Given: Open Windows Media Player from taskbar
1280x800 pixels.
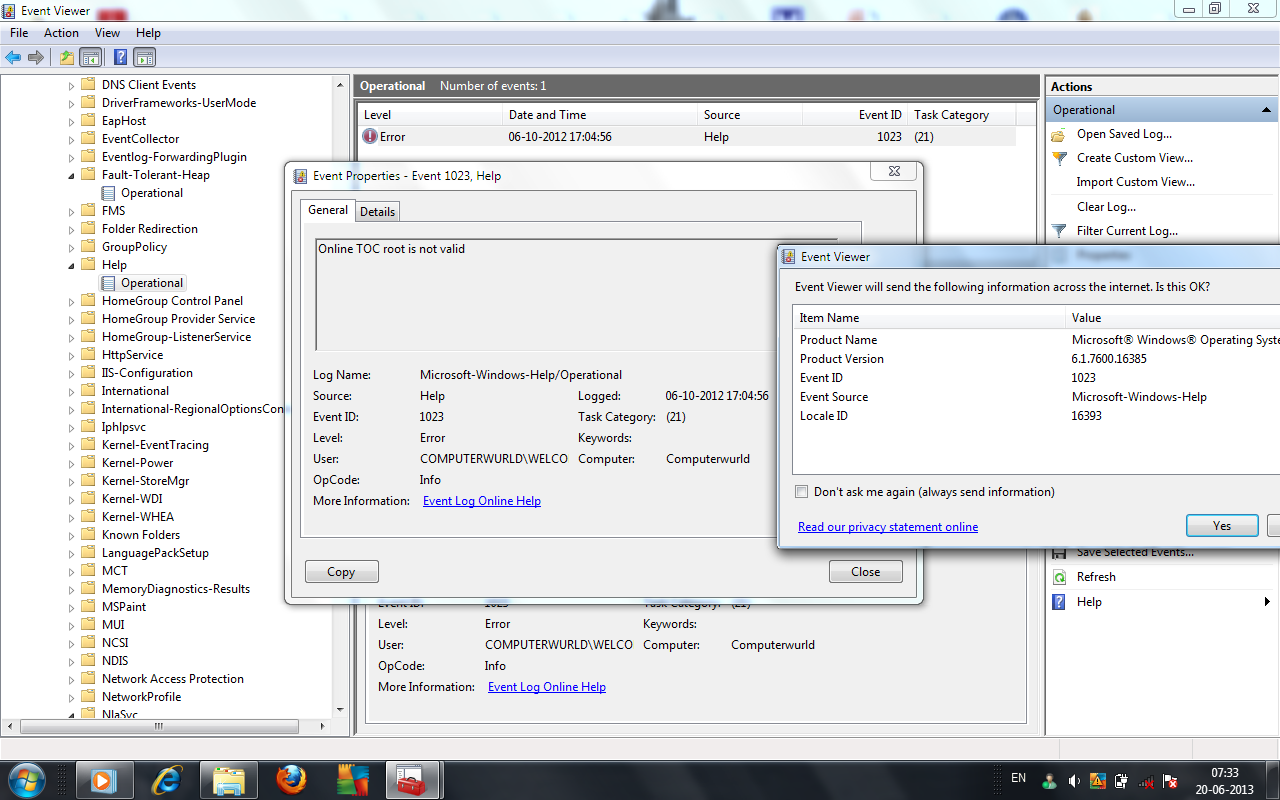Looking at the screenshot, I should 105,779.
